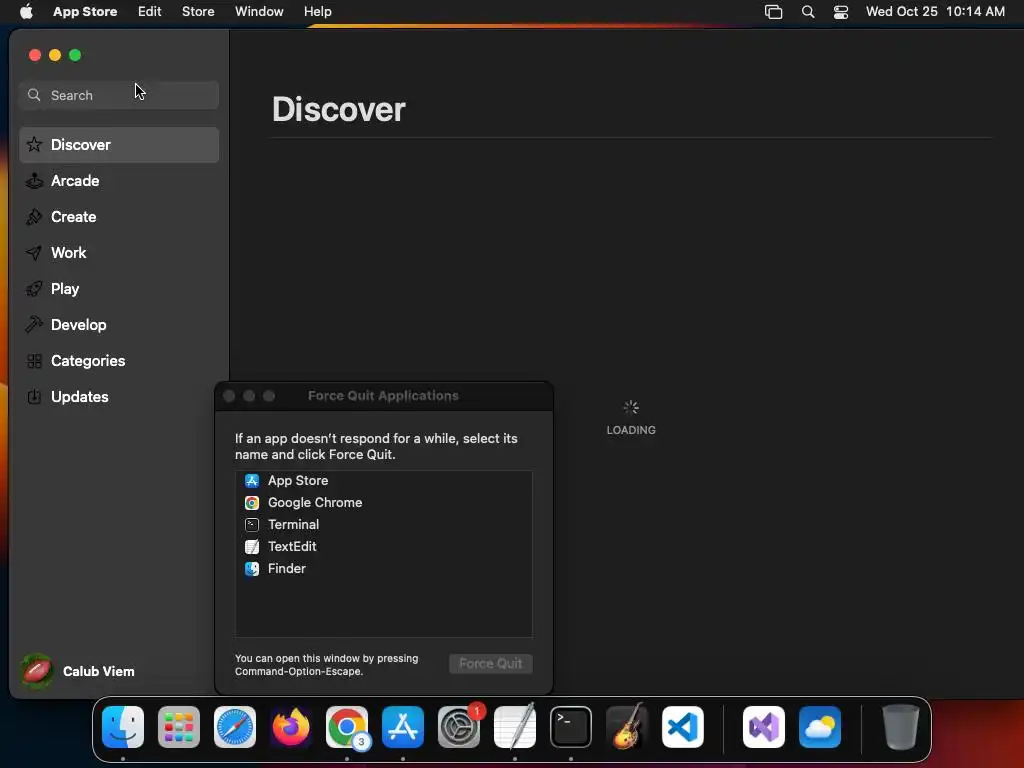Click the Play rocket icon

34,288
